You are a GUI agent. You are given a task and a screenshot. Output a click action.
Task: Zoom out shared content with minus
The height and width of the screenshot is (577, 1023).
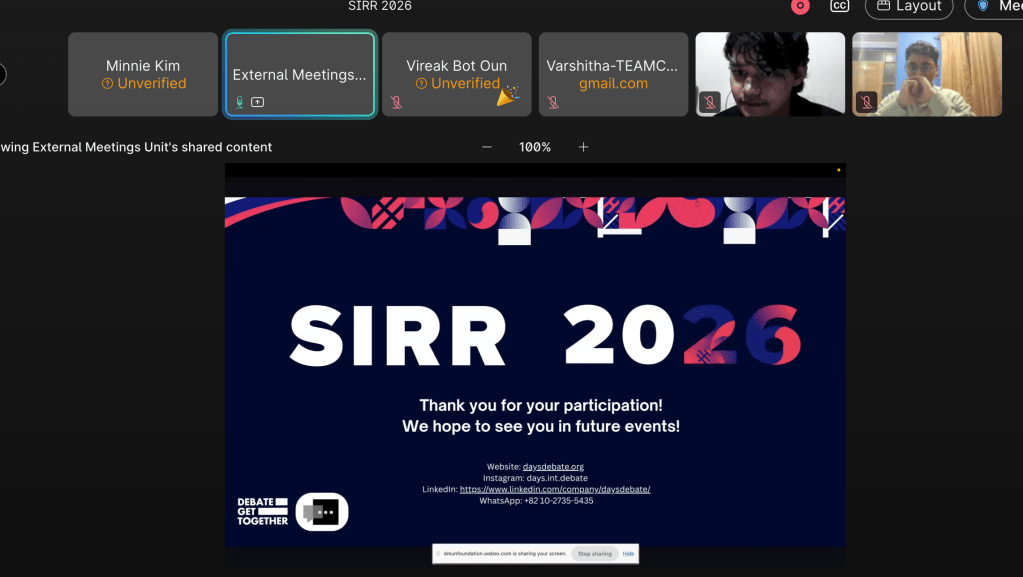click(x=487, y=147)
